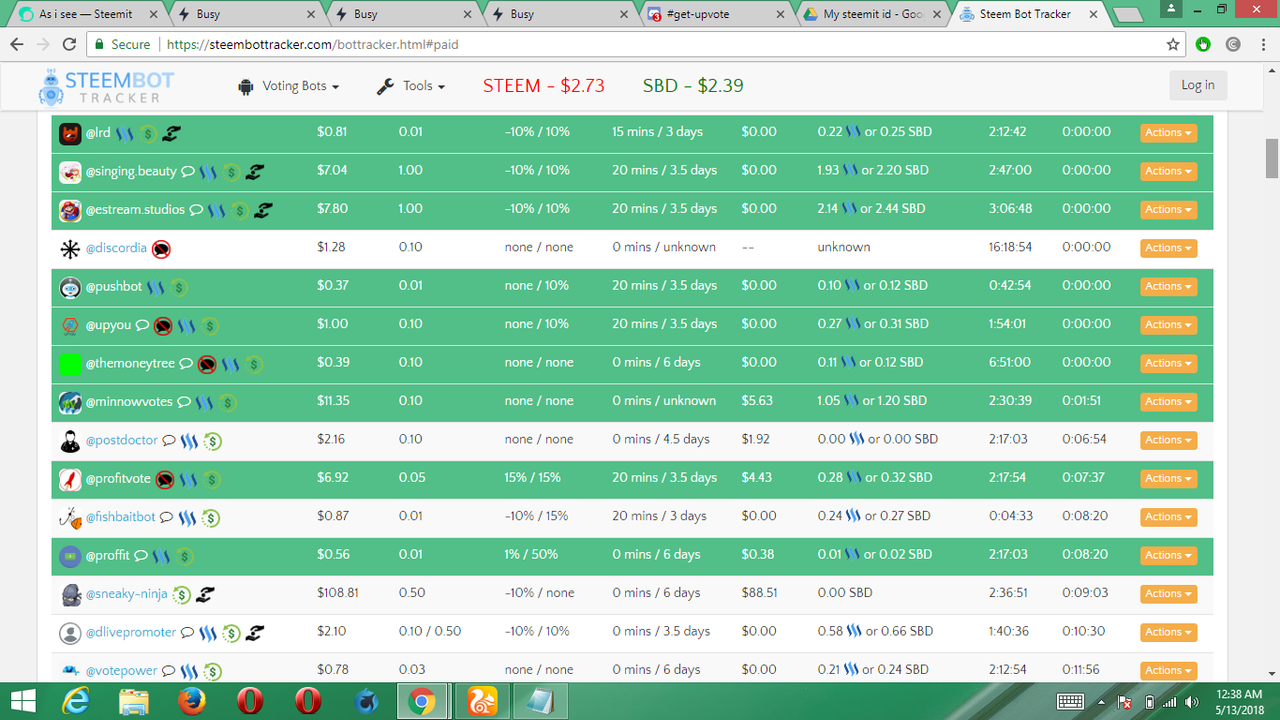
Task: Click the red banned icon beside @profitvote
Action: click(165, 479)
